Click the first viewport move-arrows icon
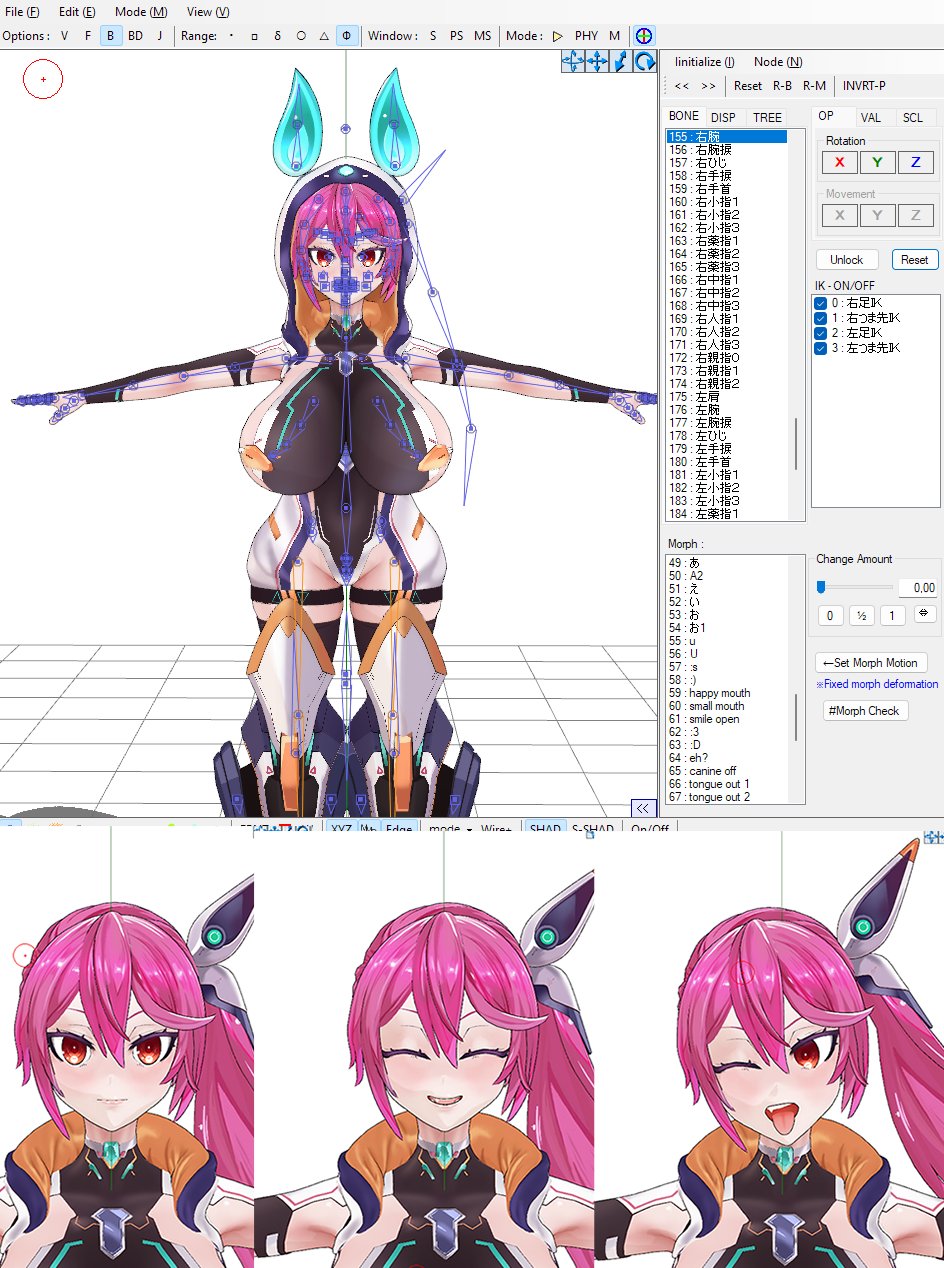Screen dimensions: 944x1268 (573, 62)
